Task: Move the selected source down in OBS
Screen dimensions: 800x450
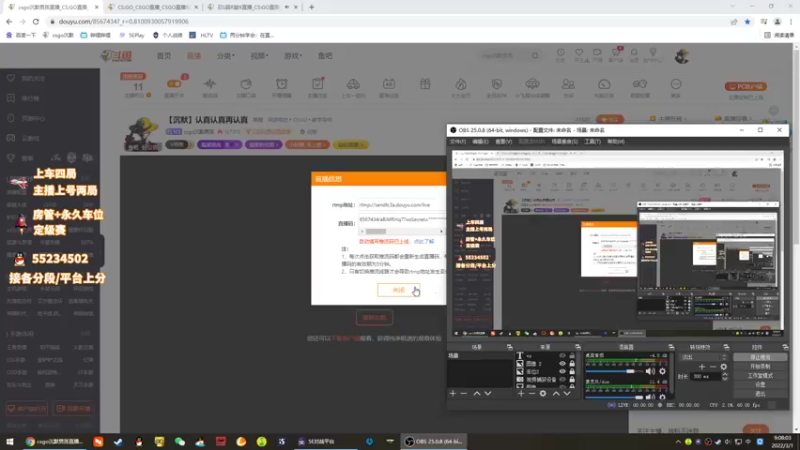Action: pyautogui.click(x=567, y=393)
